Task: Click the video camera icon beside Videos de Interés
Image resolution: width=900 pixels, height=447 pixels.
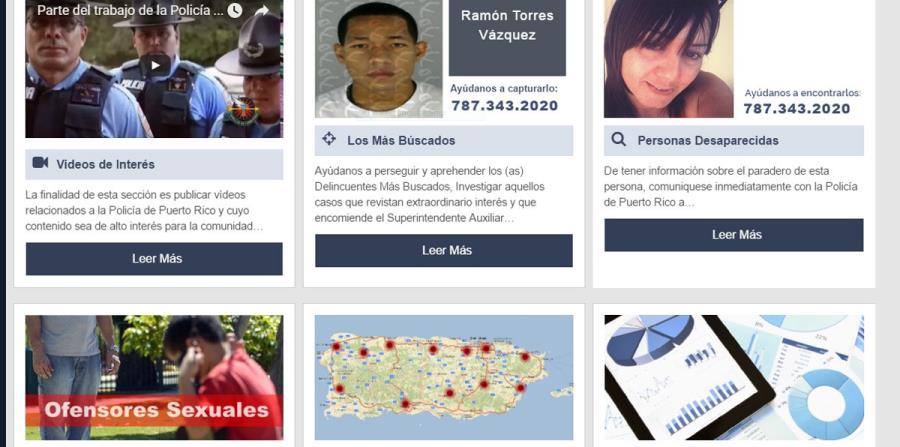Action: pos(40,163)
